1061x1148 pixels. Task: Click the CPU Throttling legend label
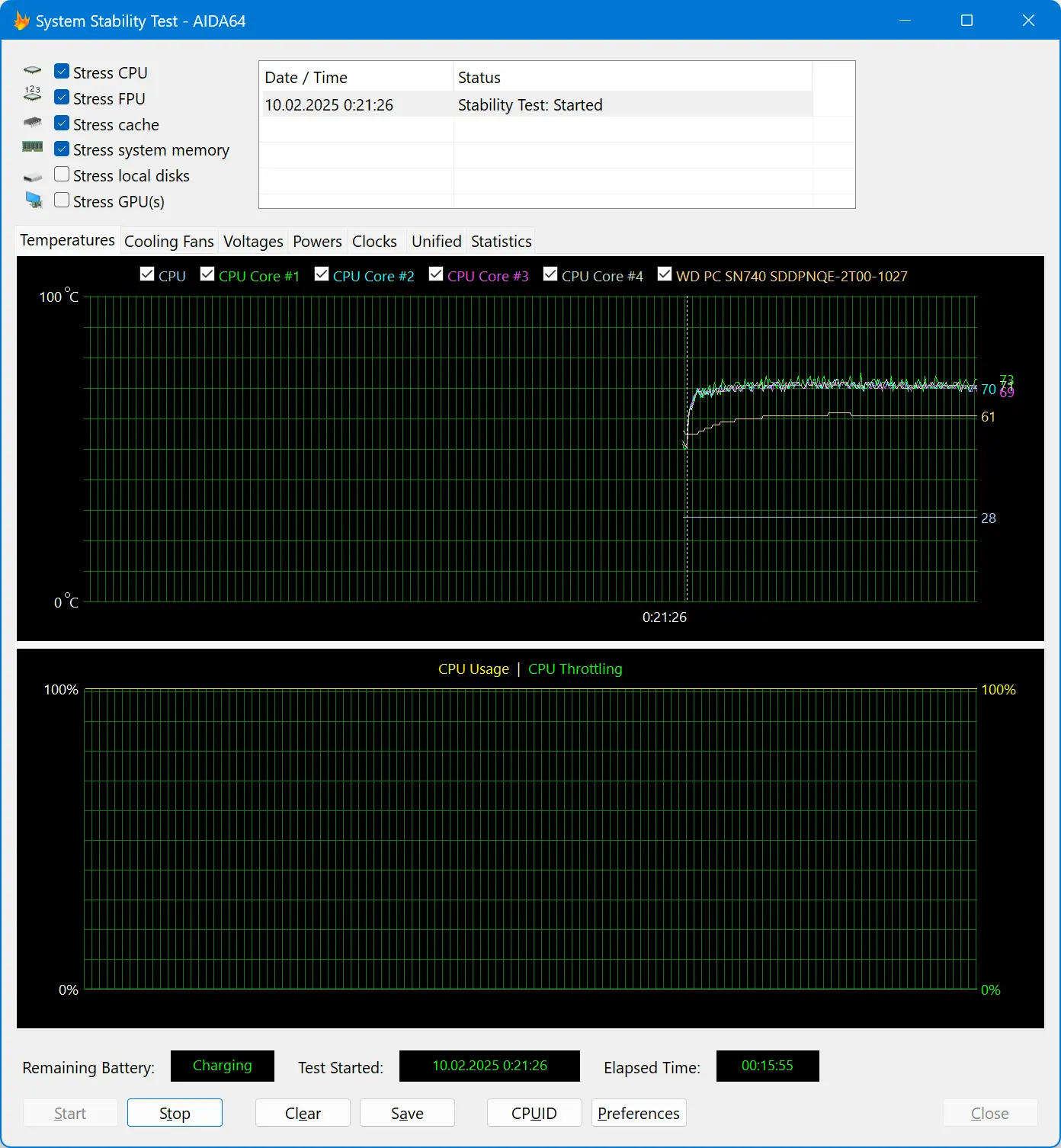click(575, 669)
